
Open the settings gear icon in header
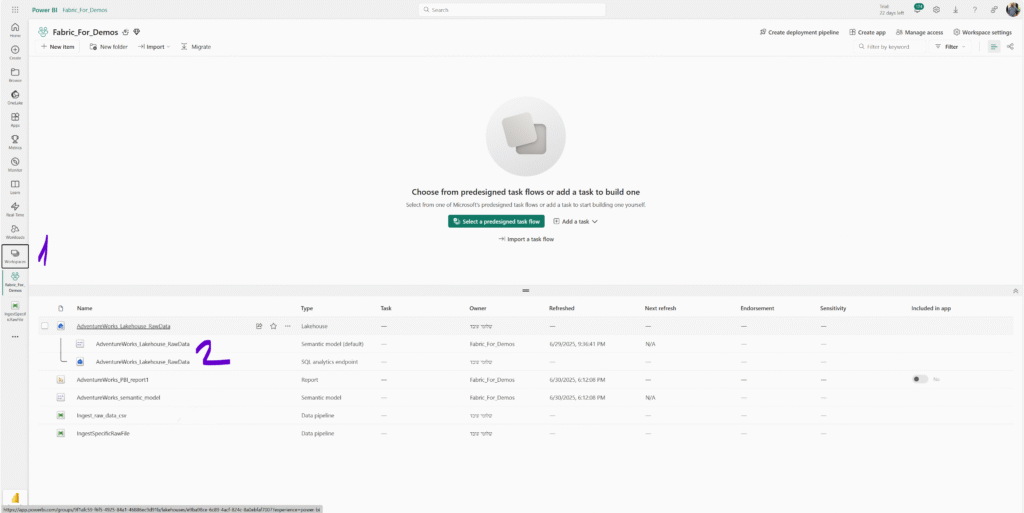[x=936, y=10]
